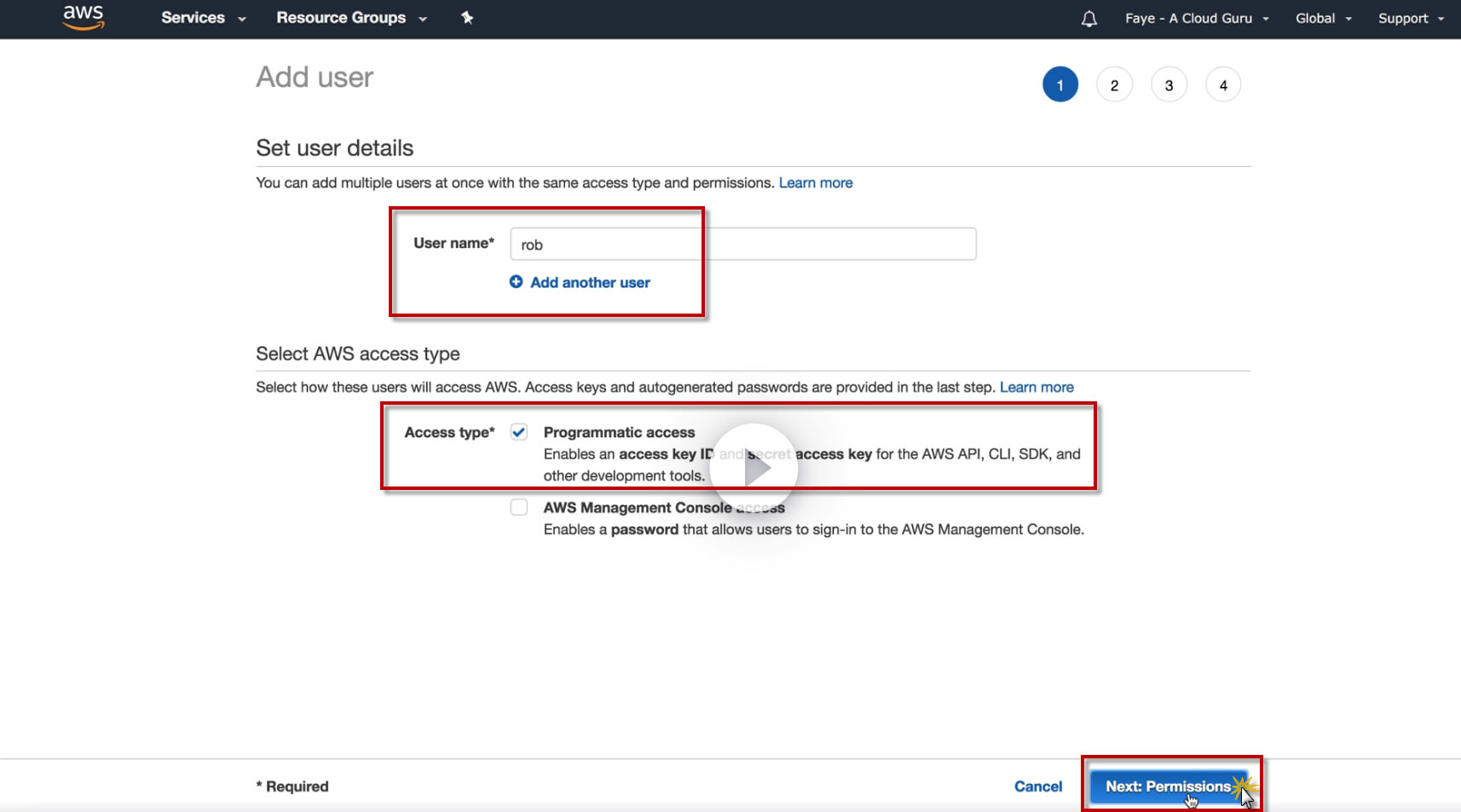This screenshot has width=1461, height=812.
Task: Go to wizard step 2 circle
Action: [1114, 85]
